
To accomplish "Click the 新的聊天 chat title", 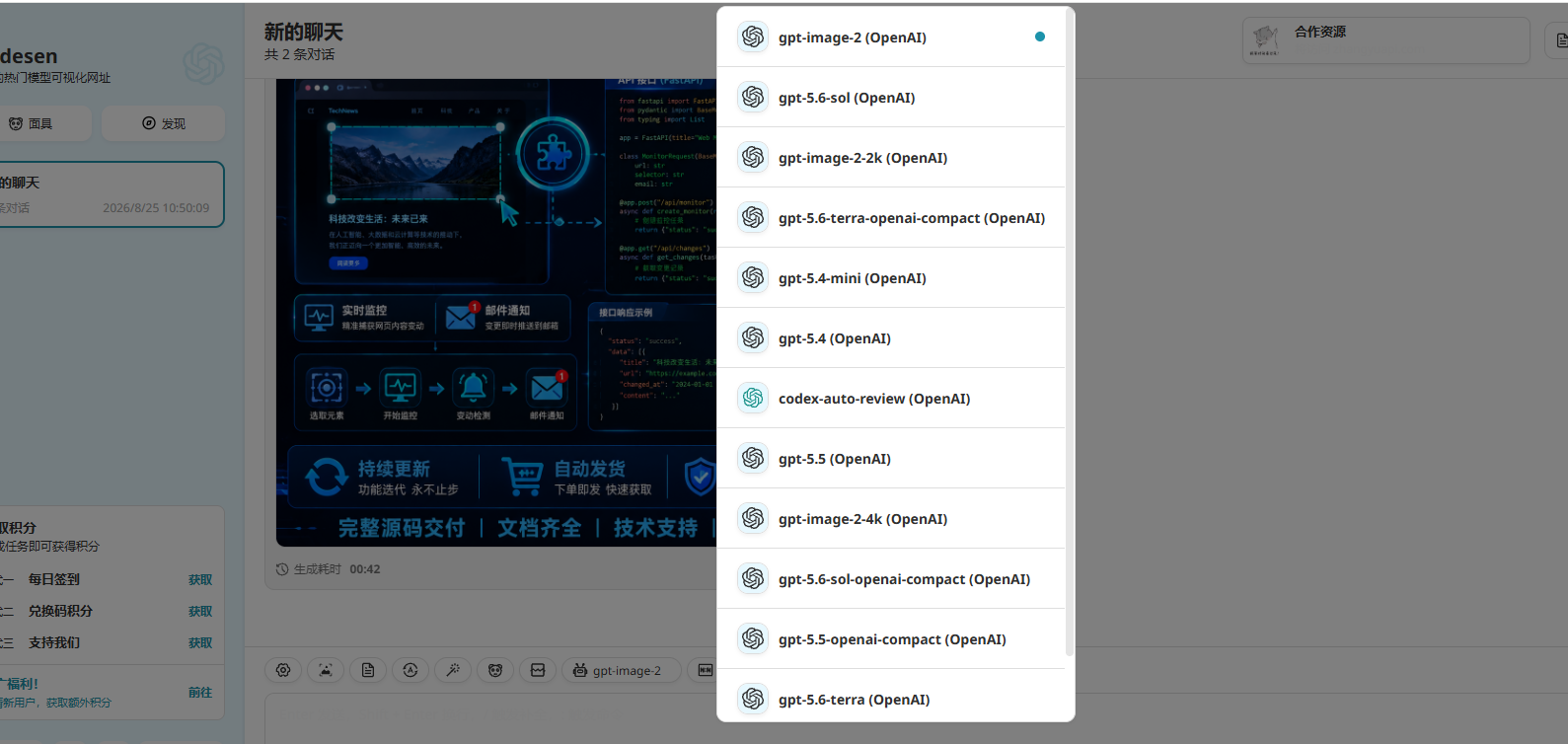I will (x=304, y=33).
